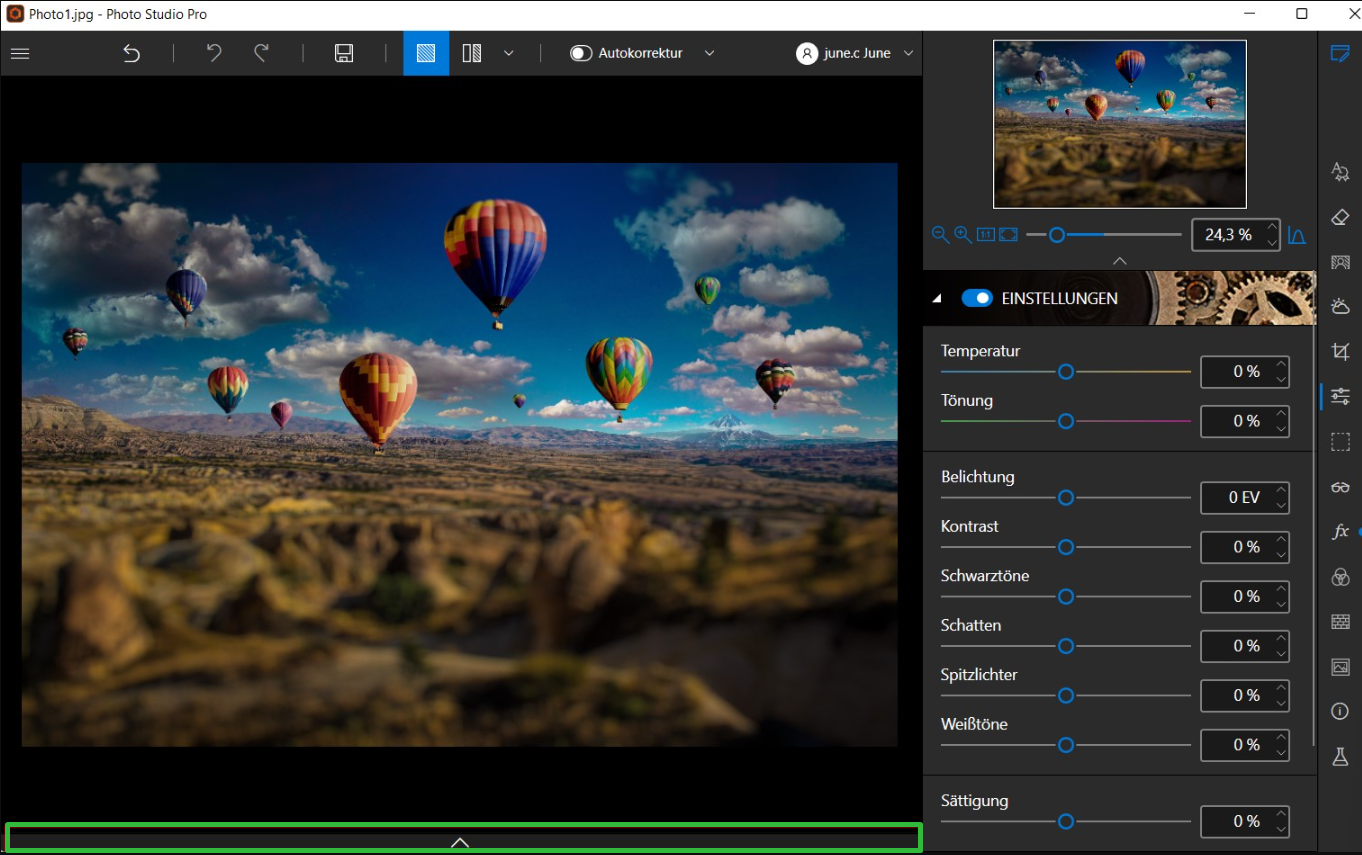1362x855 pixels.
Task: Click the zoom level slider
Action: point(1104,235)
